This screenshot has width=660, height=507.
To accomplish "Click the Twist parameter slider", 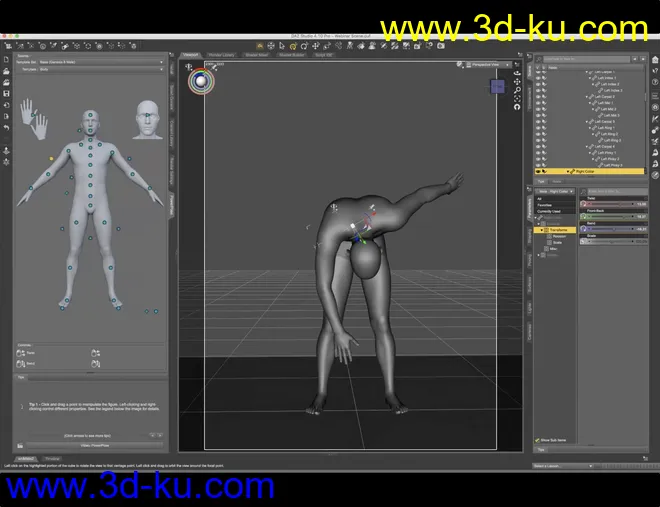I will [x=610, y=203].
